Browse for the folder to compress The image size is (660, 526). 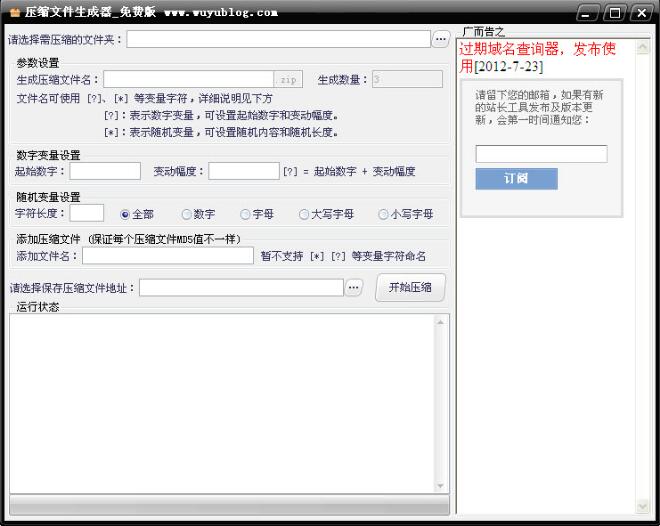point(441,40)
